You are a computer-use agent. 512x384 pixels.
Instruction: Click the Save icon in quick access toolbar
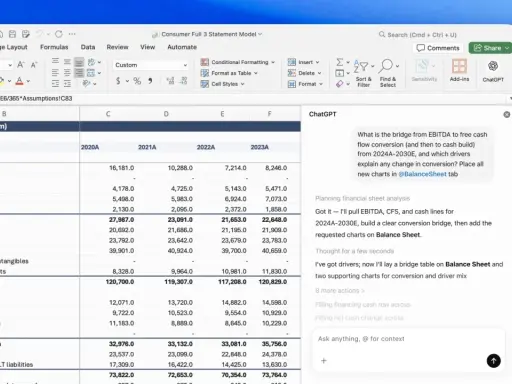point(12,34)
